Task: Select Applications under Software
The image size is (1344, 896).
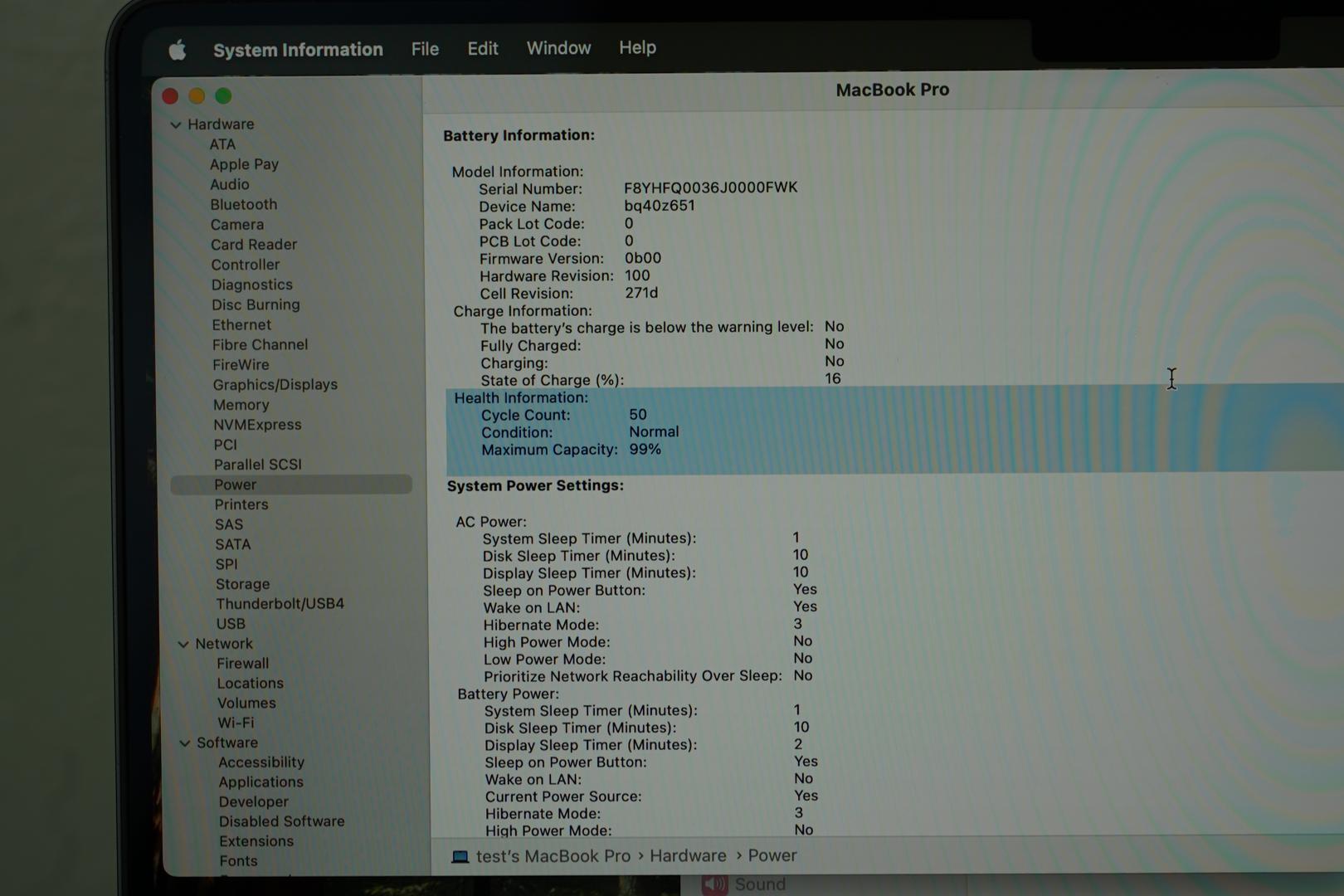Action: 261,782
